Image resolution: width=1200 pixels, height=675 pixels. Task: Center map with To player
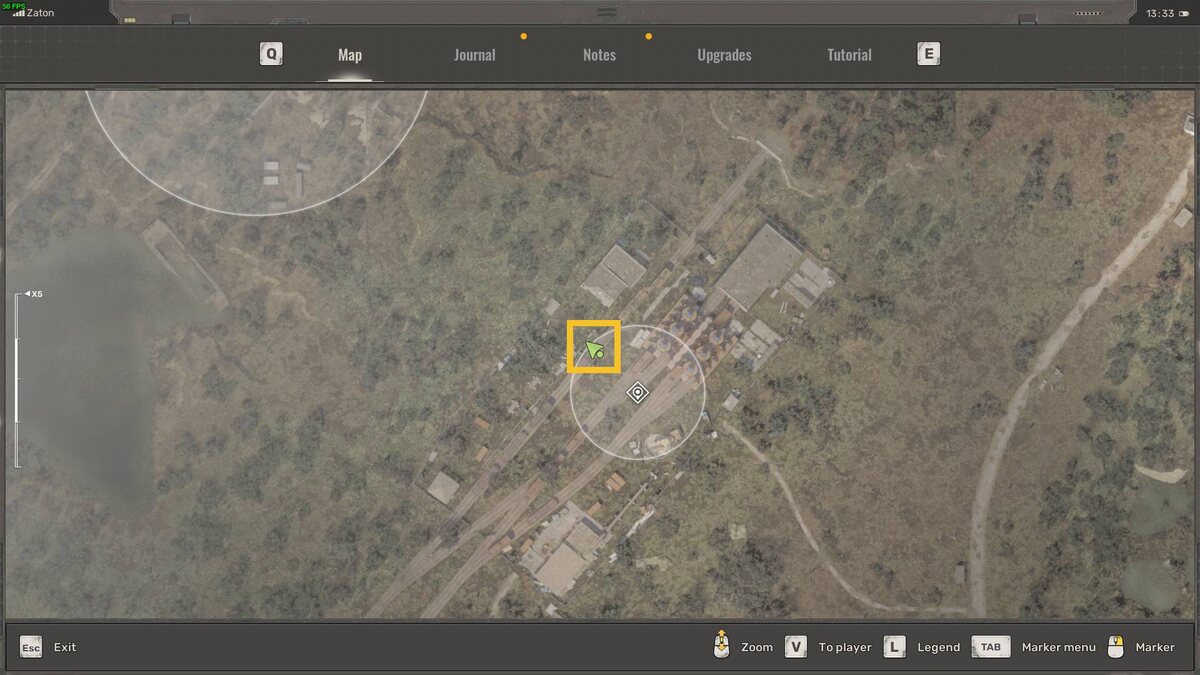point(845,647)
